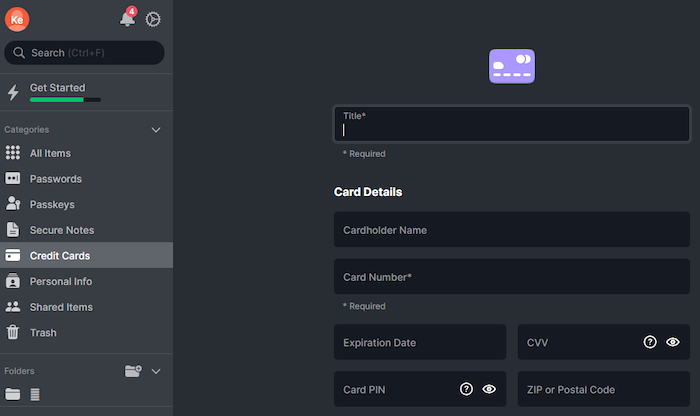Click the Trash bin icon
This screenshot has height=416, width=700.
click(13, 332)
